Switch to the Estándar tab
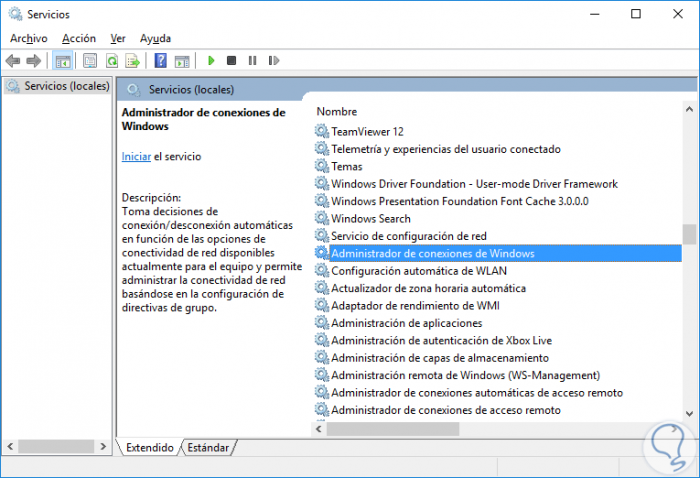The height and width of the screenshot is (478, 700). pos(208,448)
